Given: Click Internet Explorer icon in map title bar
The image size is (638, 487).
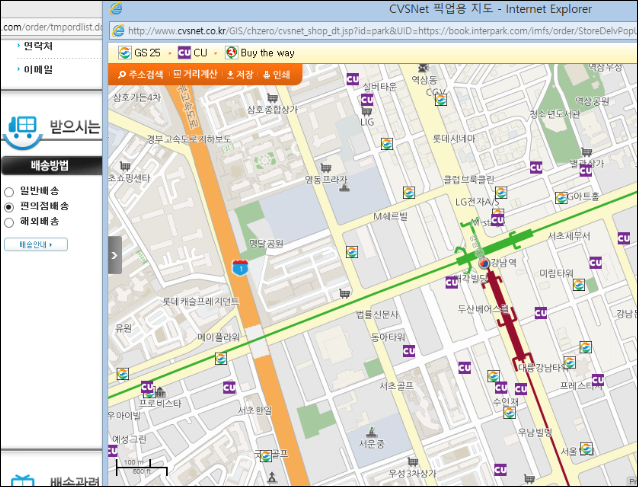Looking at the screenshot, I should (116, 9).
